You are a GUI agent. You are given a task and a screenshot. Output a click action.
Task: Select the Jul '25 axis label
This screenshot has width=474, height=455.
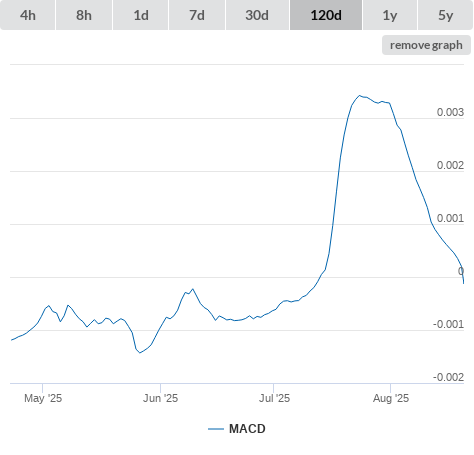click(274, 398)
